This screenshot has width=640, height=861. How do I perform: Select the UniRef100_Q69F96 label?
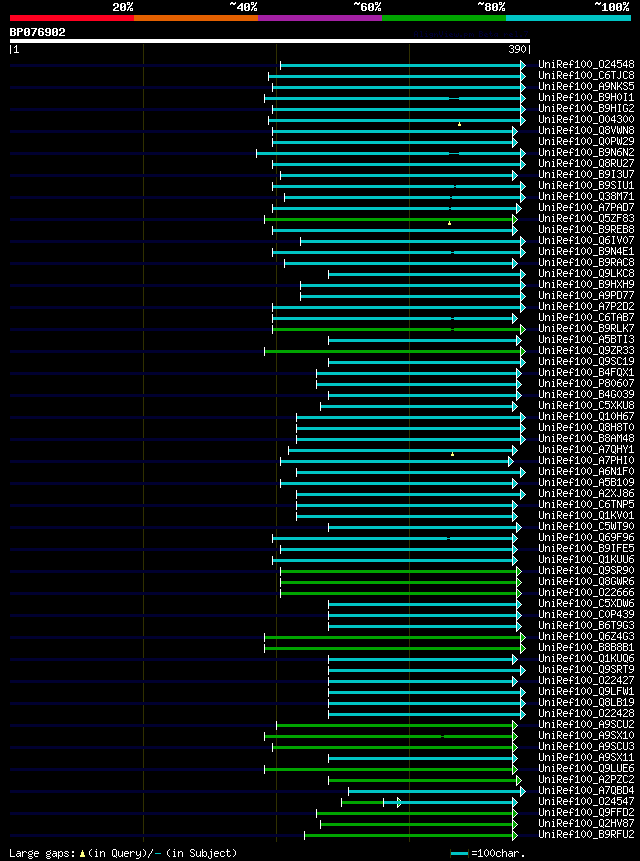pyautogui.click(x=586, y=536)
